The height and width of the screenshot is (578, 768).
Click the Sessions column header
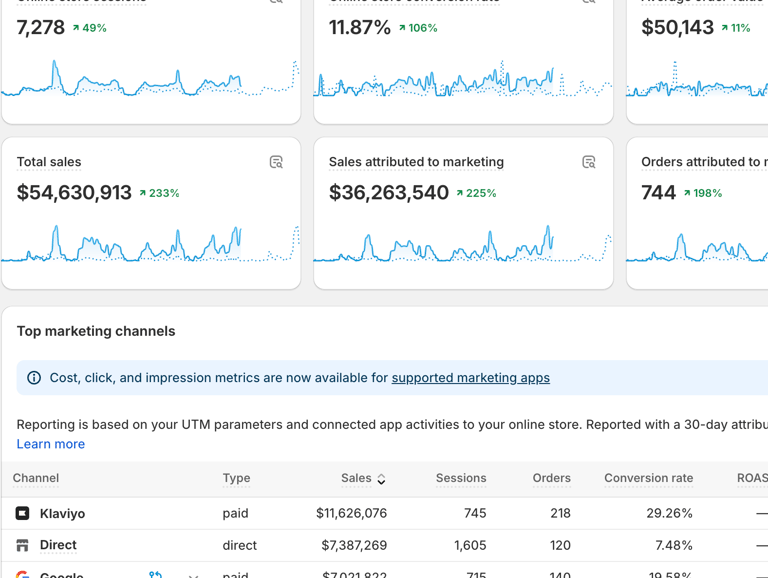pos(461,478)
